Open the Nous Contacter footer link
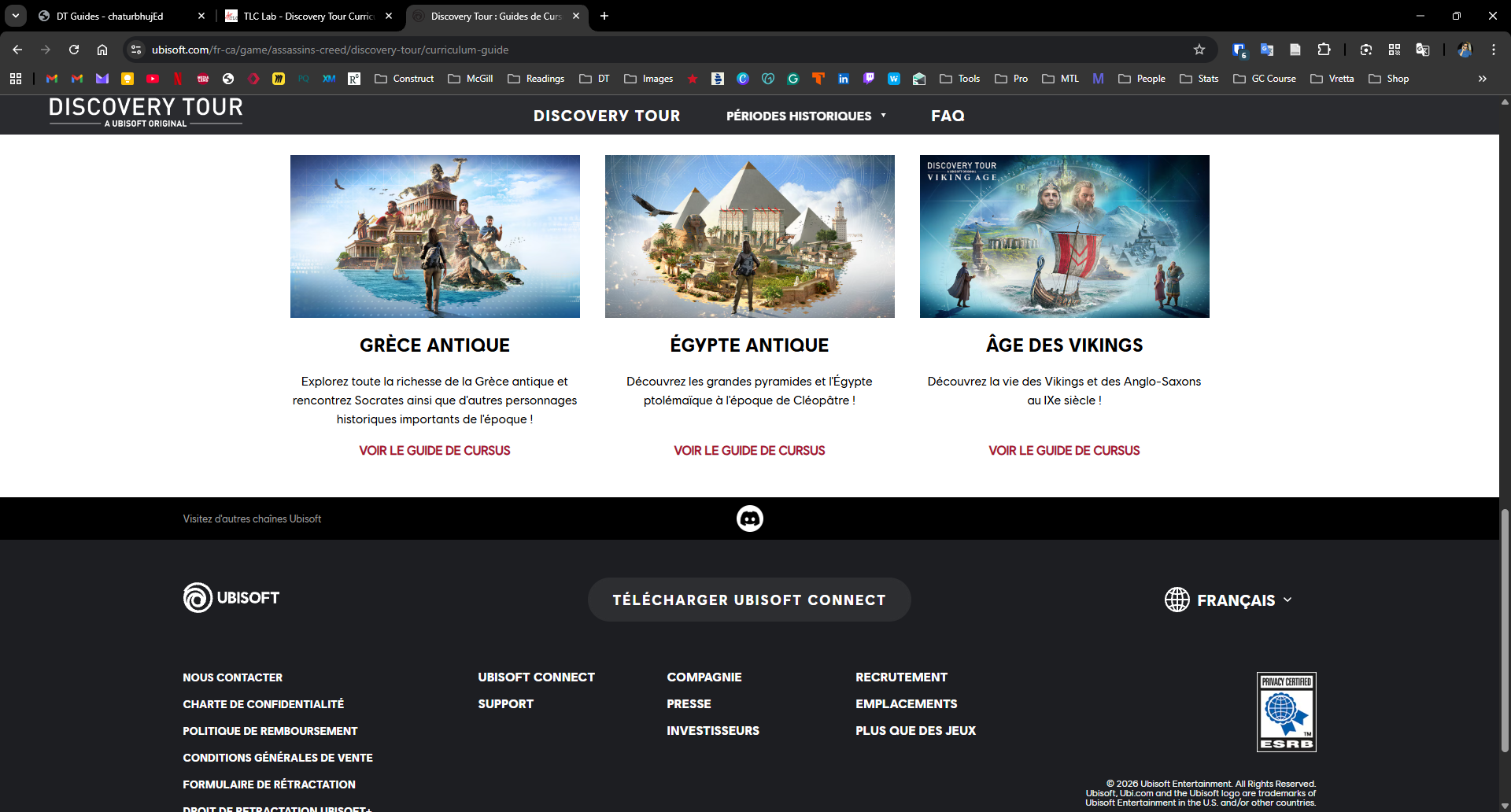The width and height of the screenshot is (1511, 812). 232,677
